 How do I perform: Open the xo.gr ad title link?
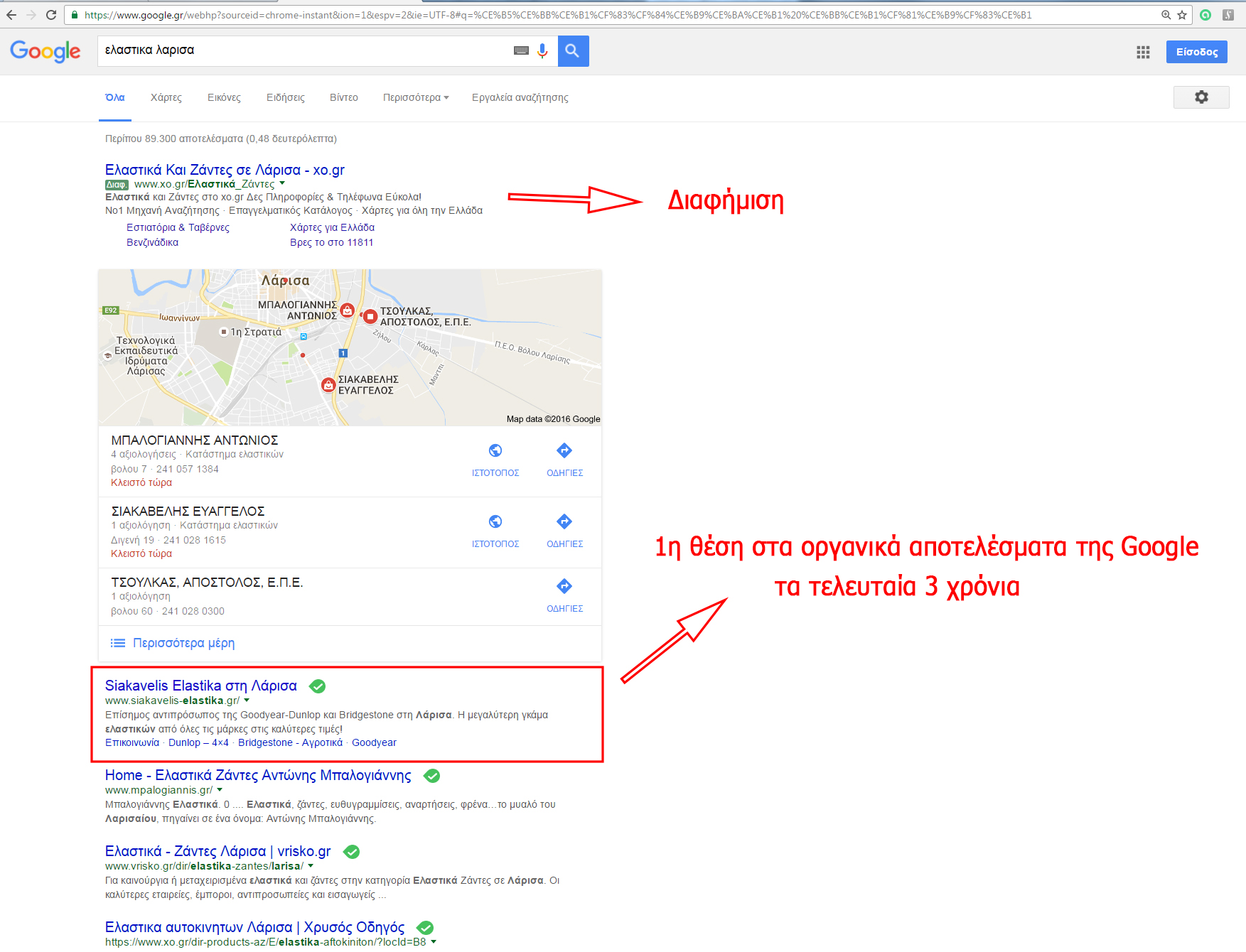[225, 170]
